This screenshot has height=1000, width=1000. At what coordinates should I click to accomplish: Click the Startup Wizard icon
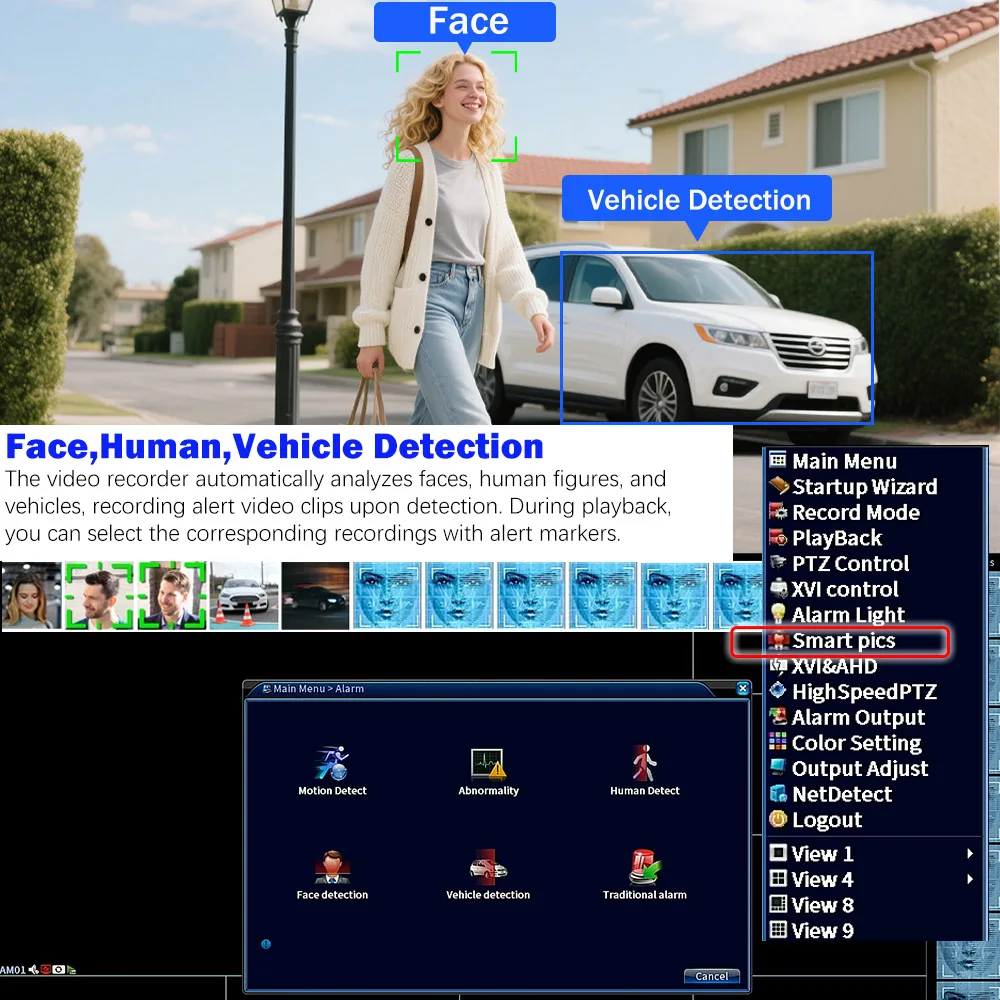point(778,486)
